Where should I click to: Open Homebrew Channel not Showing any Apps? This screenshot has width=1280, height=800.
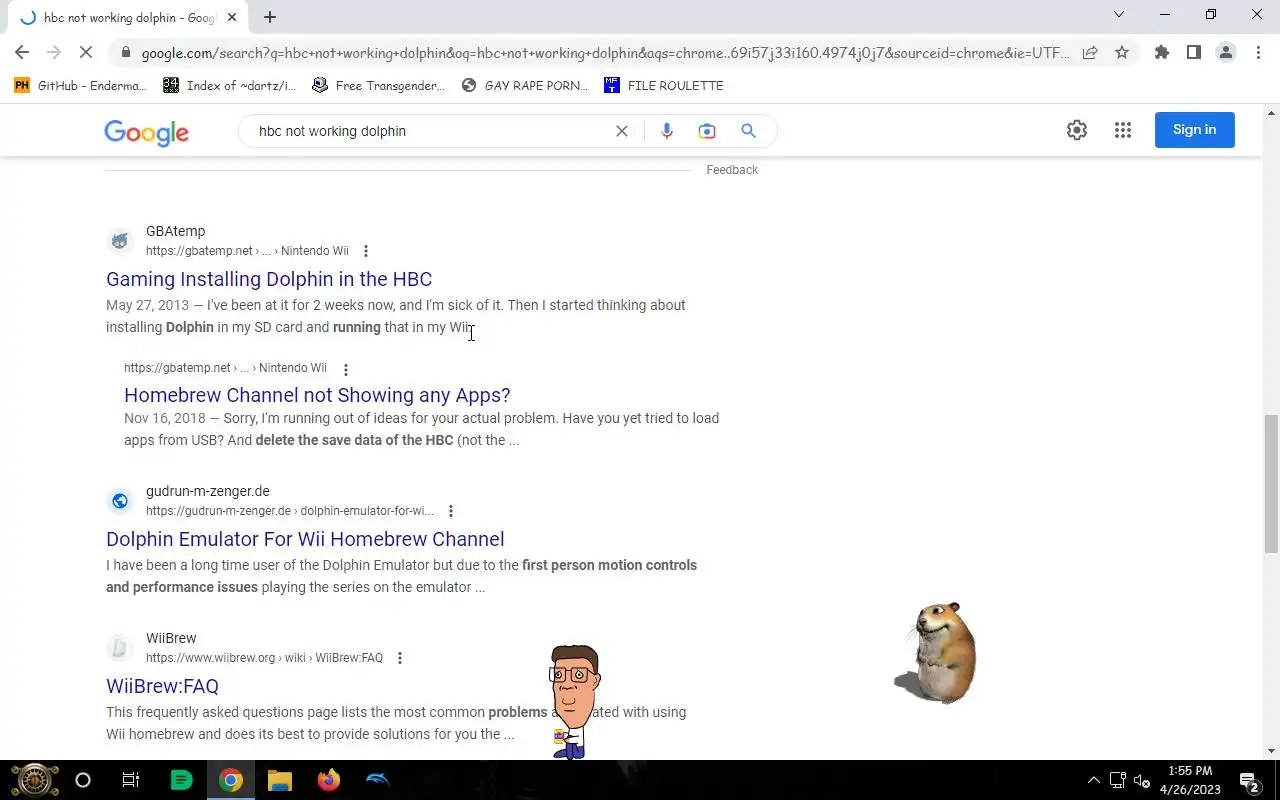pos(317,395)
